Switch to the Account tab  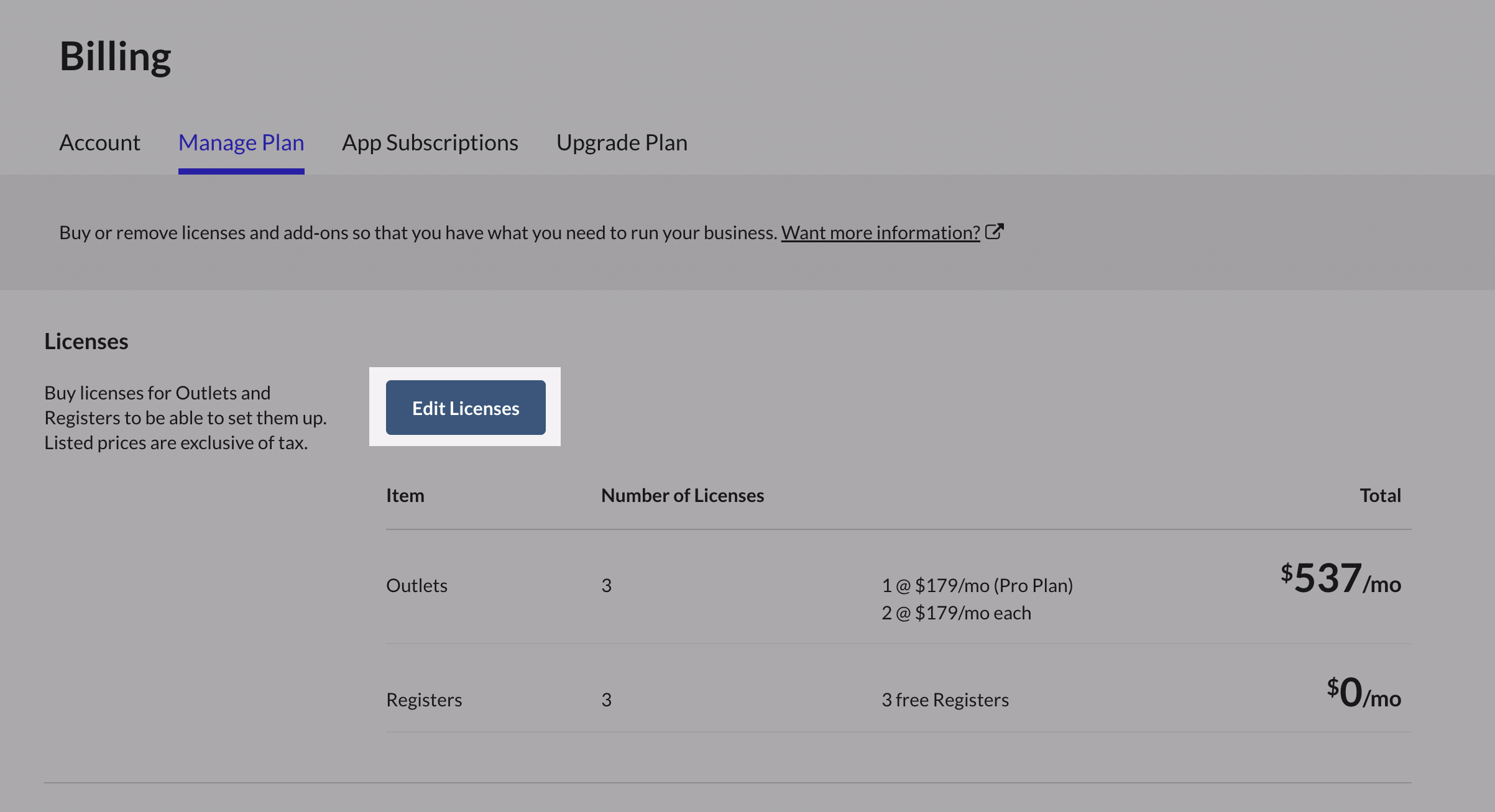coord(99,142)
